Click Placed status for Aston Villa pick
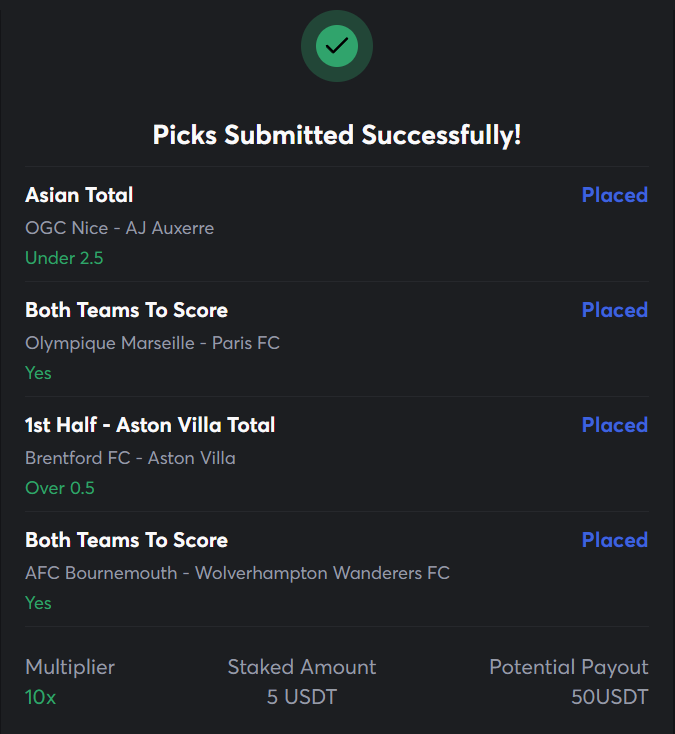The image size is (675, 734). (x=615, y=425)
